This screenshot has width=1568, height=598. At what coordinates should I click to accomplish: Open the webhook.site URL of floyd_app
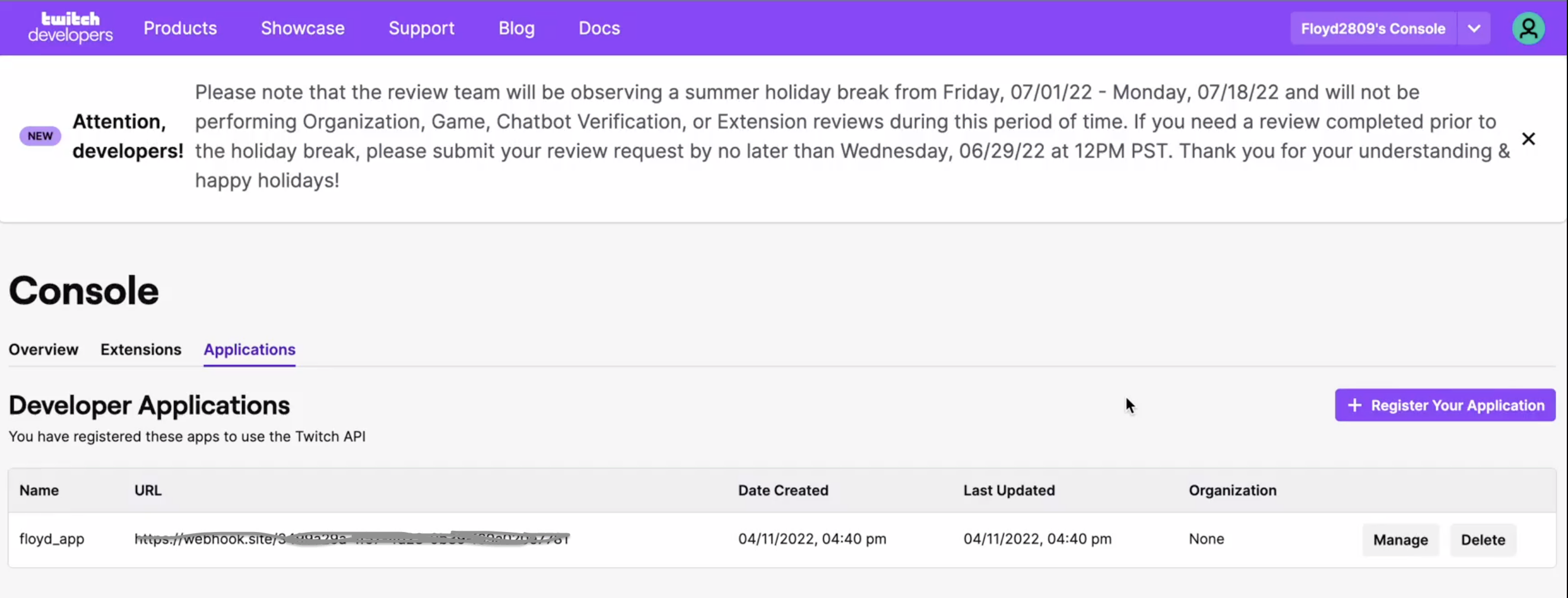(352, 539)
